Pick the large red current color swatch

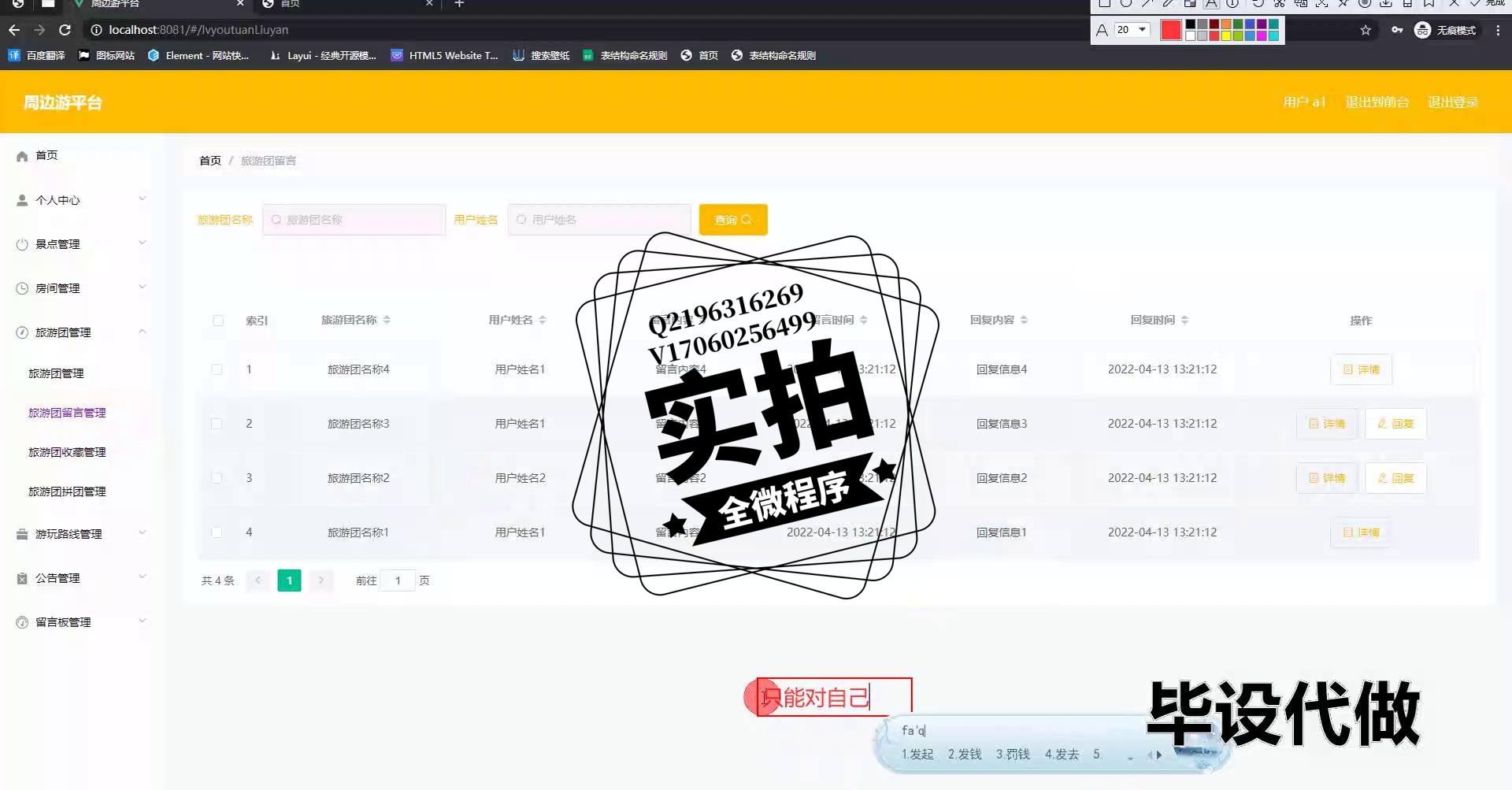(x=1171, y=30)
